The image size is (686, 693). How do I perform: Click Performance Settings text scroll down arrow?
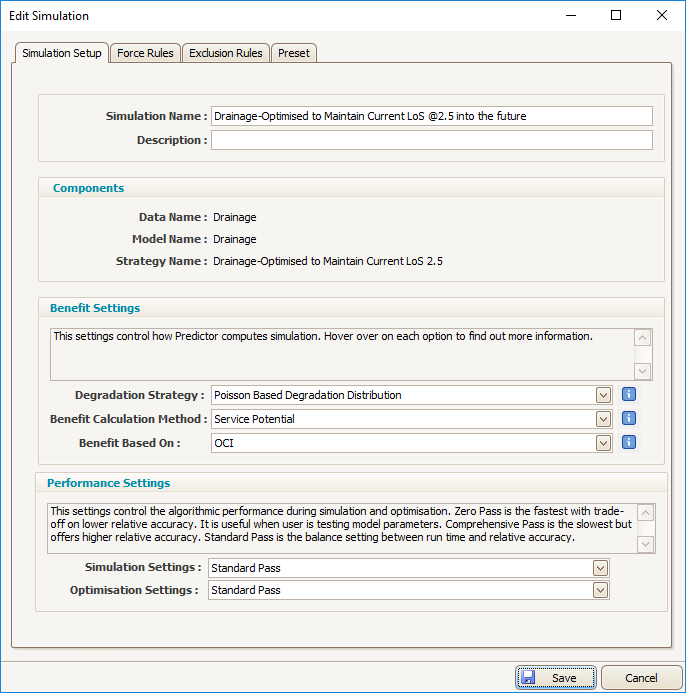(645, 544)
